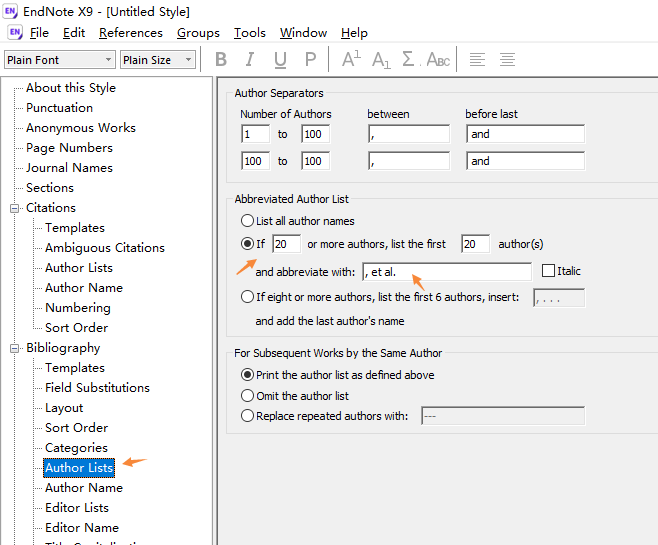The image size is (658, 545).
Task: Click first row 'before last' field
Action: (x=525, y=134)
